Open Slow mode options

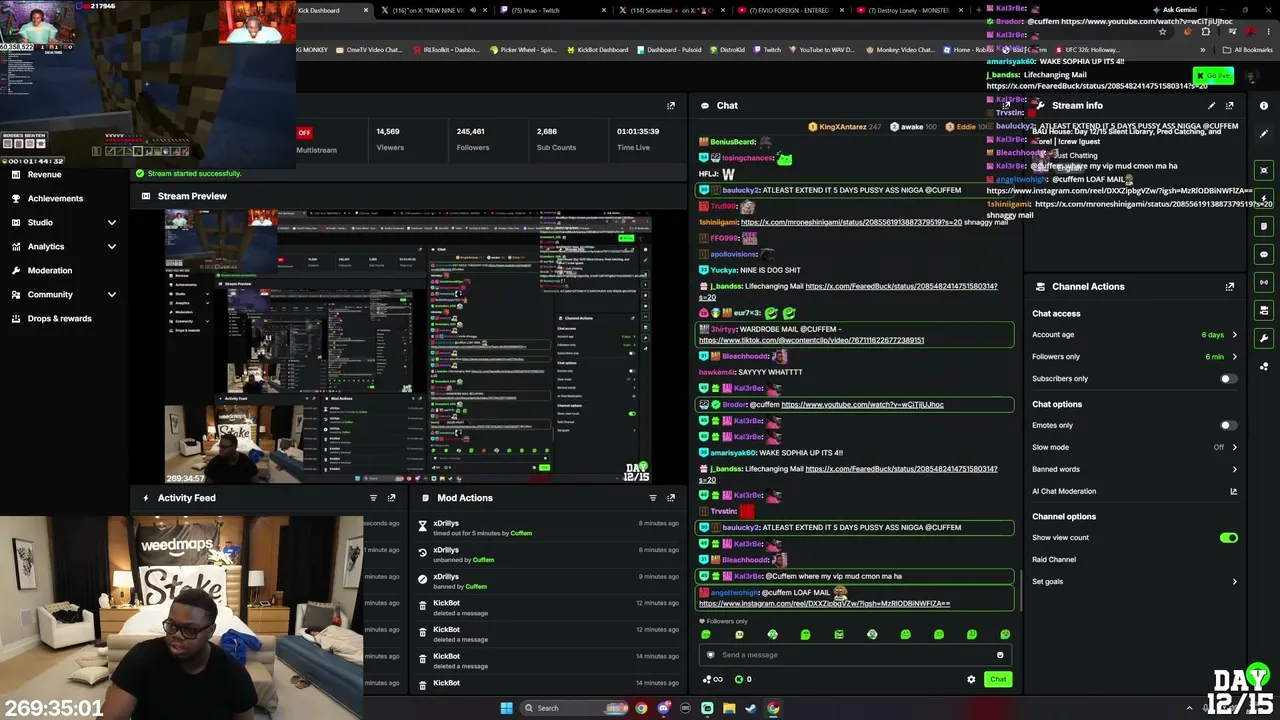[x=1135, y=447]
